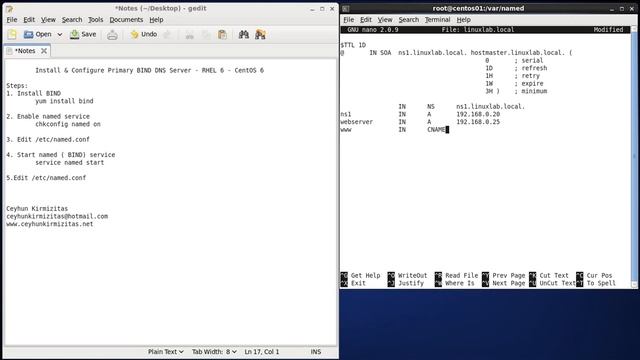Viewport: 640px width, 360px height.
Task: Open terminal Search menu
Action: click(409, 20)
